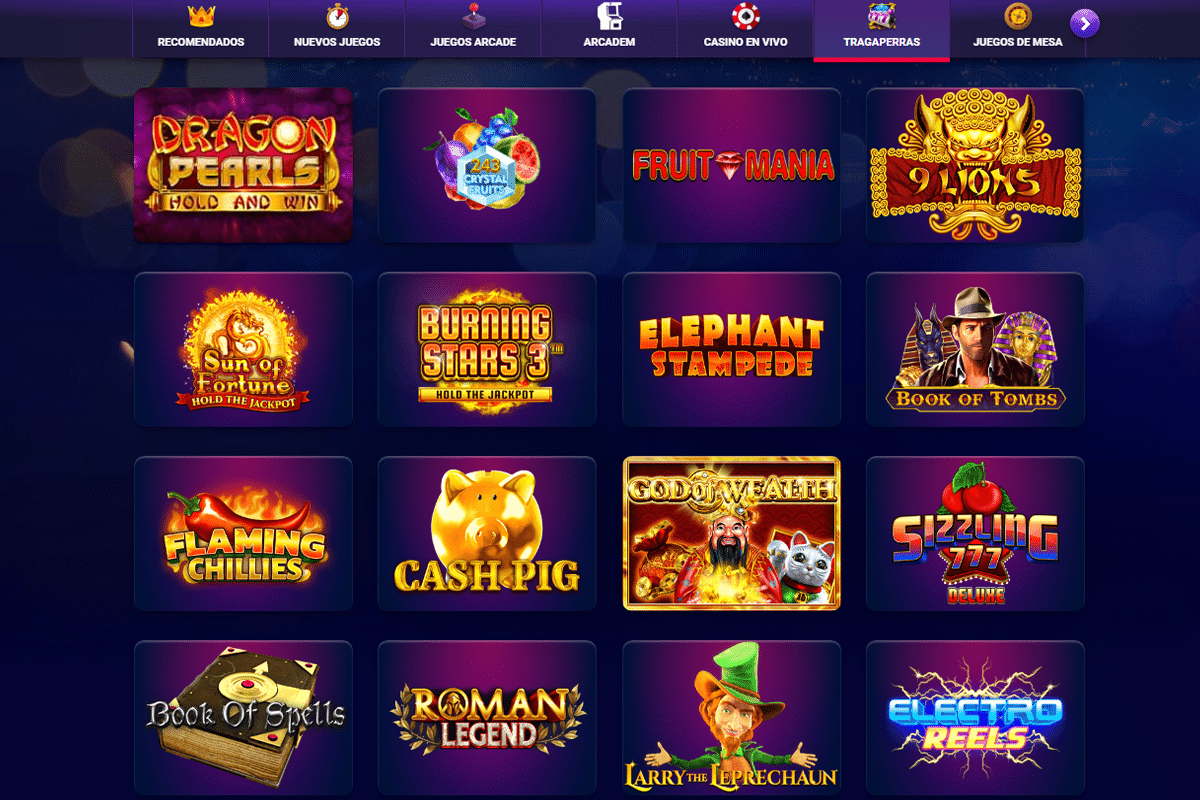
Task: Click the slot machine icon above Tragaperras
Action: (x=881, y=16)
